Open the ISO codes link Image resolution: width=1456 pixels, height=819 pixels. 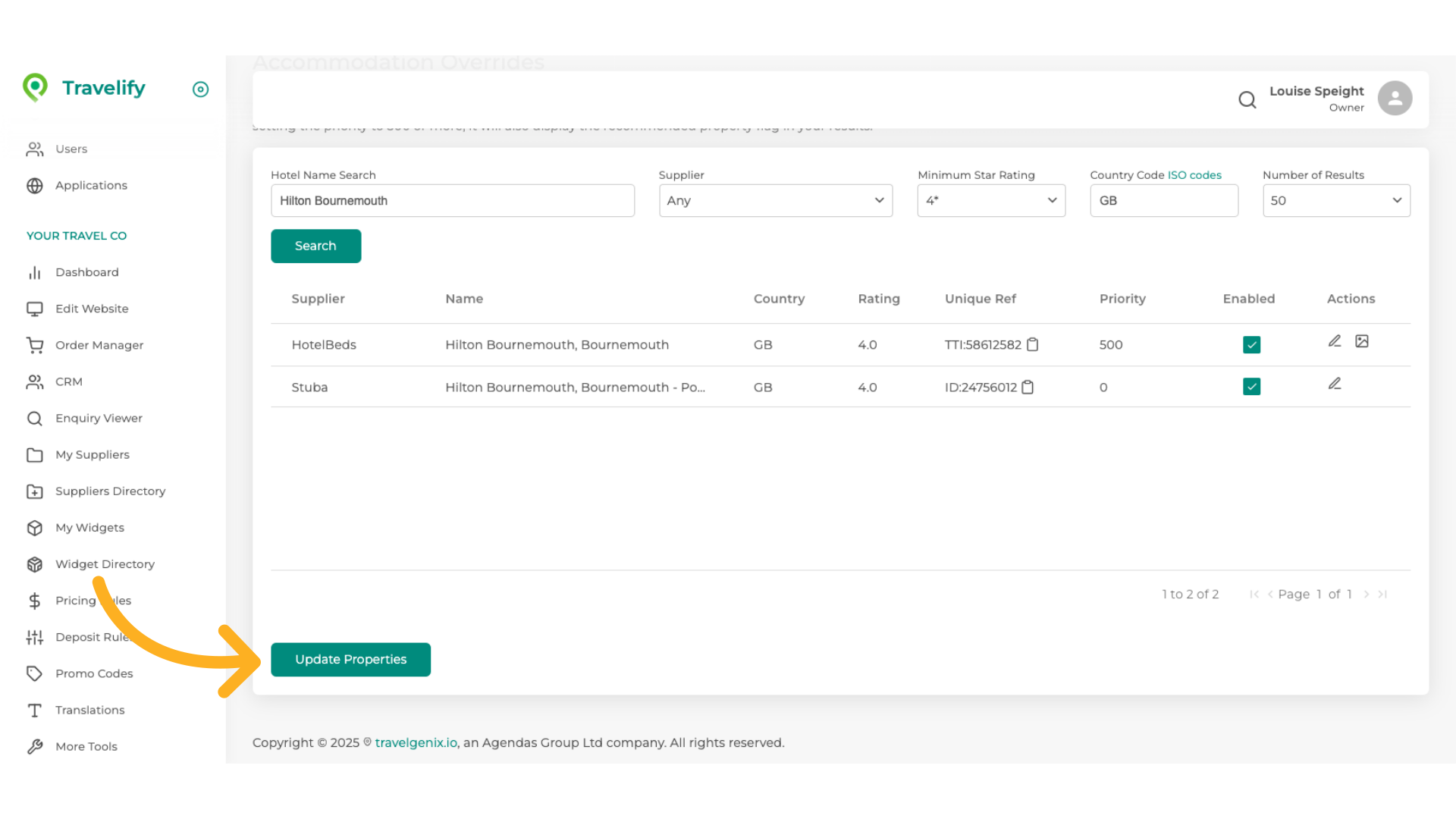pyautogui.click(x=1194, y=175)
